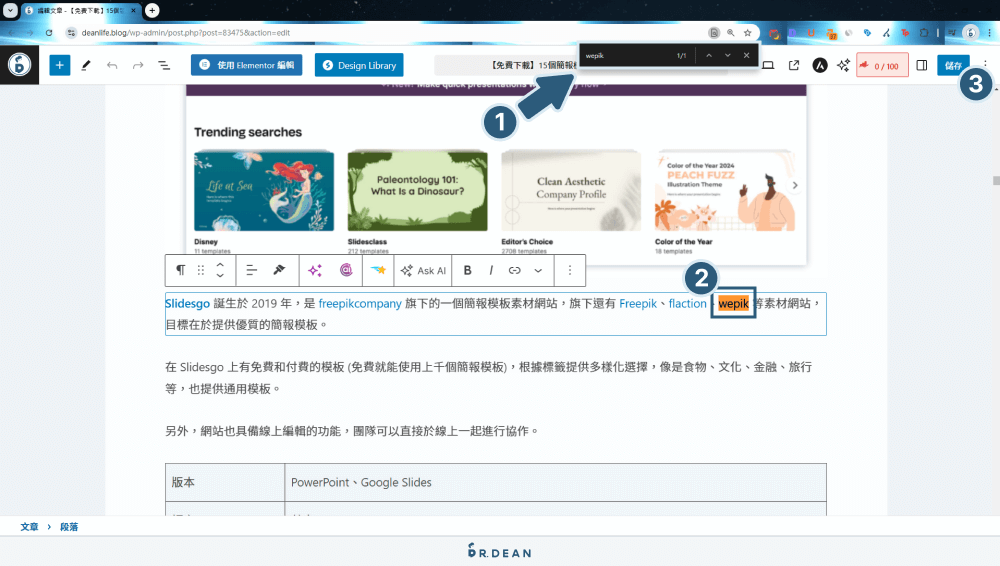Click 使用 Elementor 編輯 button
The height and width of the screenshot is (566, 1000).
[x=247, y=65]
